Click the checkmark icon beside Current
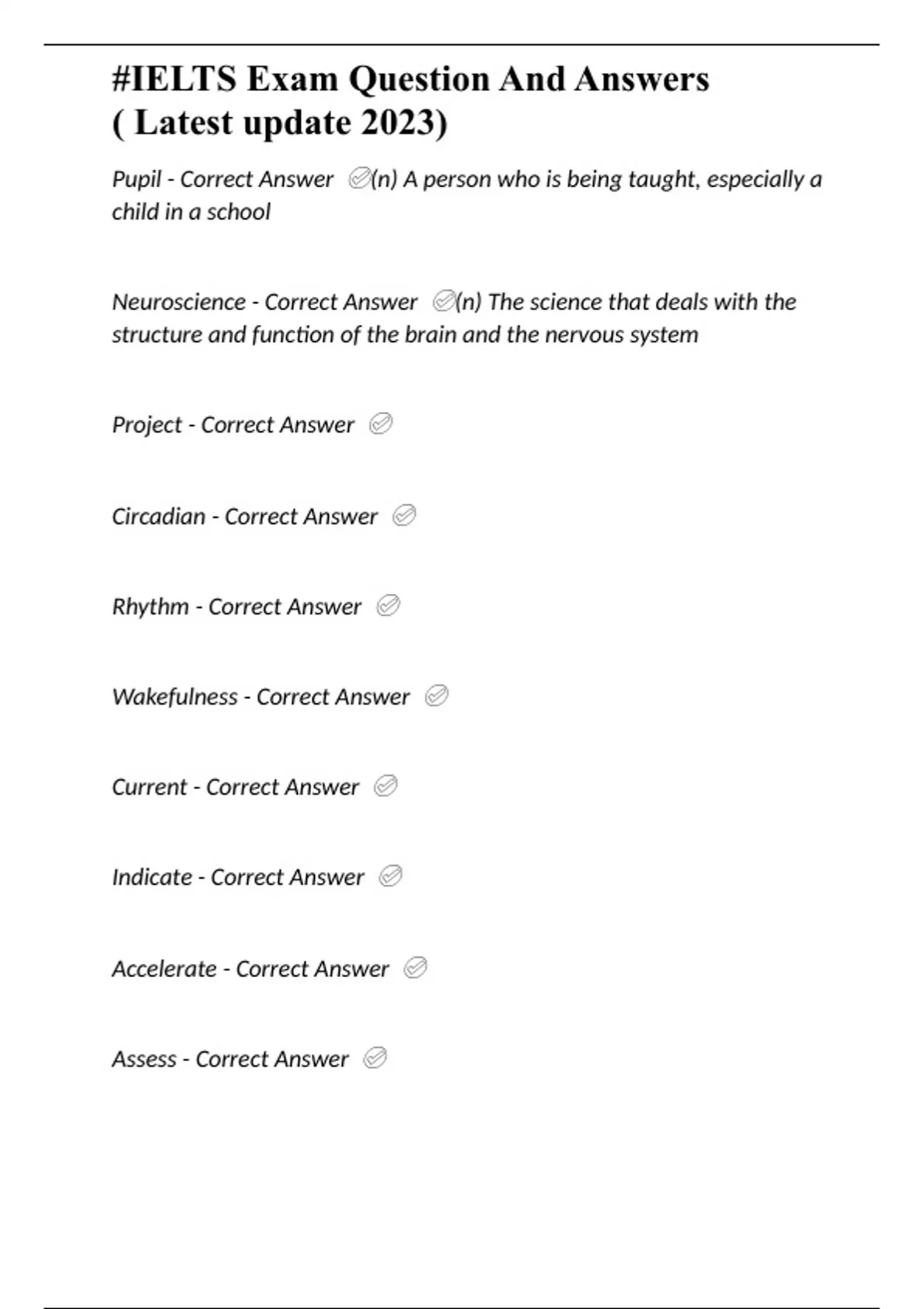924x1309 pixels. (x=386, y=786)
